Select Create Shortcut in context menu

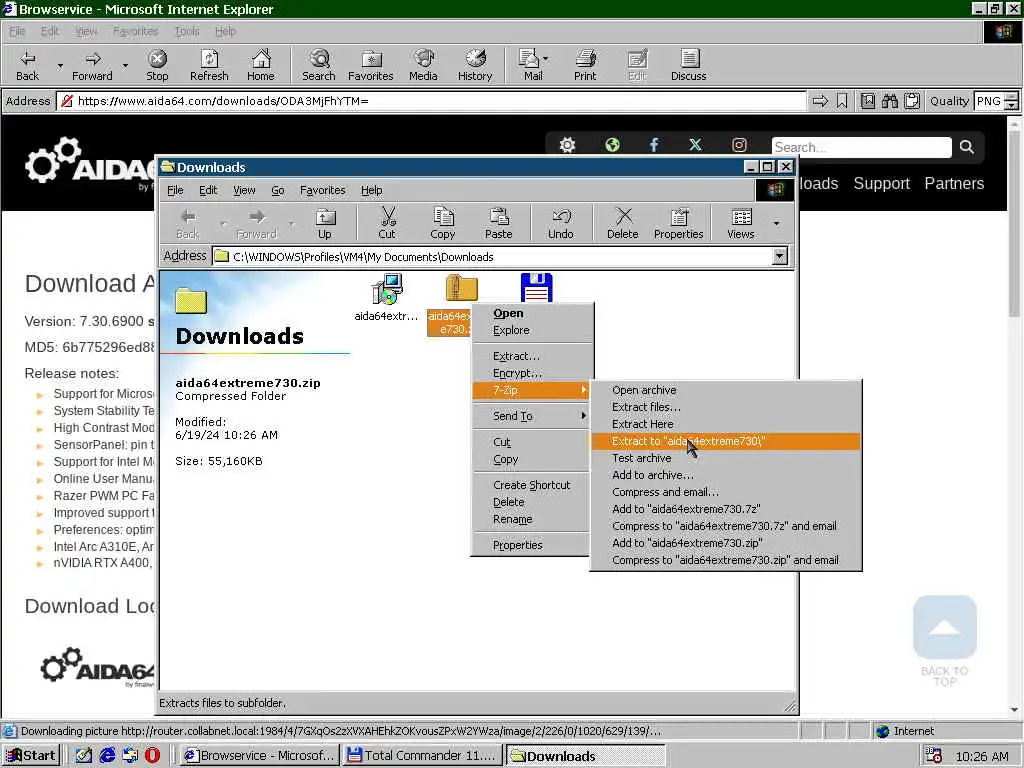[532, 485]
